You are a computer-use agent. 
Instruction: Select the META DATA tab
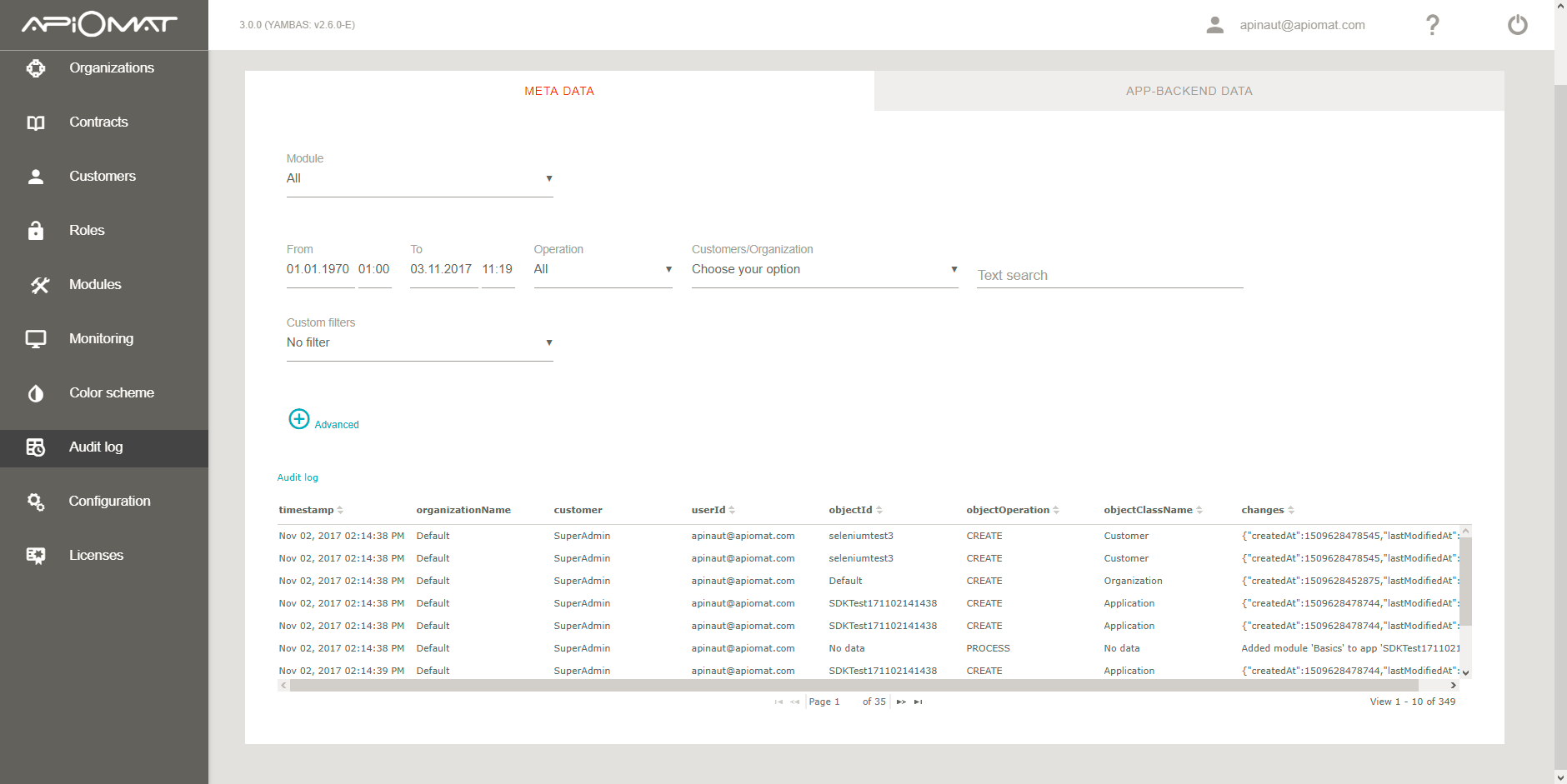click(x=559, y=91)
